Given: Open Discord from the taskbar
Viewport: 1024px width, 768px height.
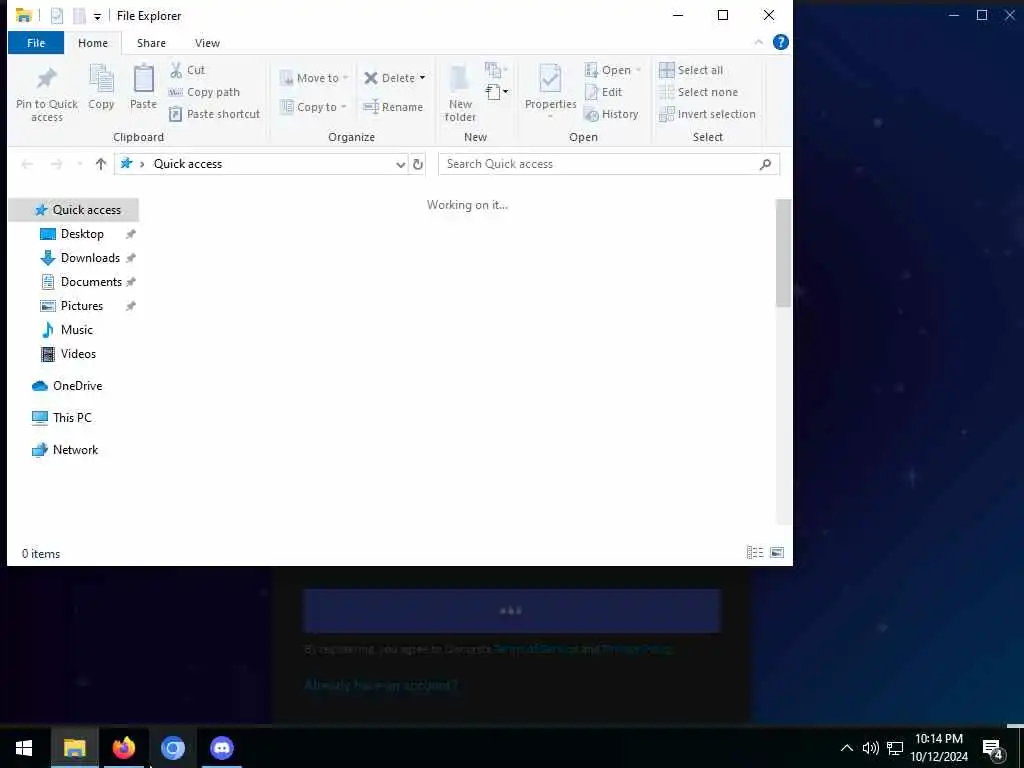Looking at the screenshot, I should (x=222, y=748).
